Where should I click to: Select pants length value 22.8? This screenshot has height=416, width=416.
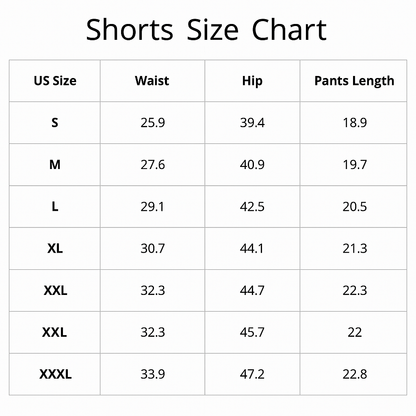click(355, 374)
